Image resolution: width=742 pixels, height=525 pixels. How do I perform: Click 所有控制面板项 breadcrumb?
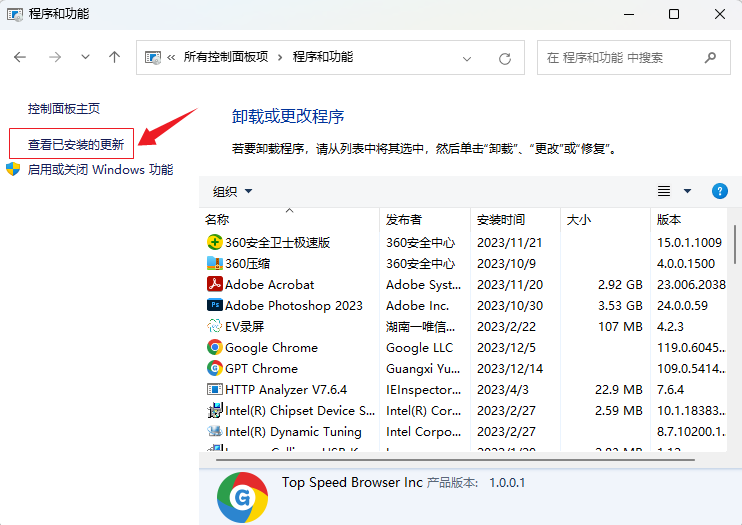pos(226,57)
